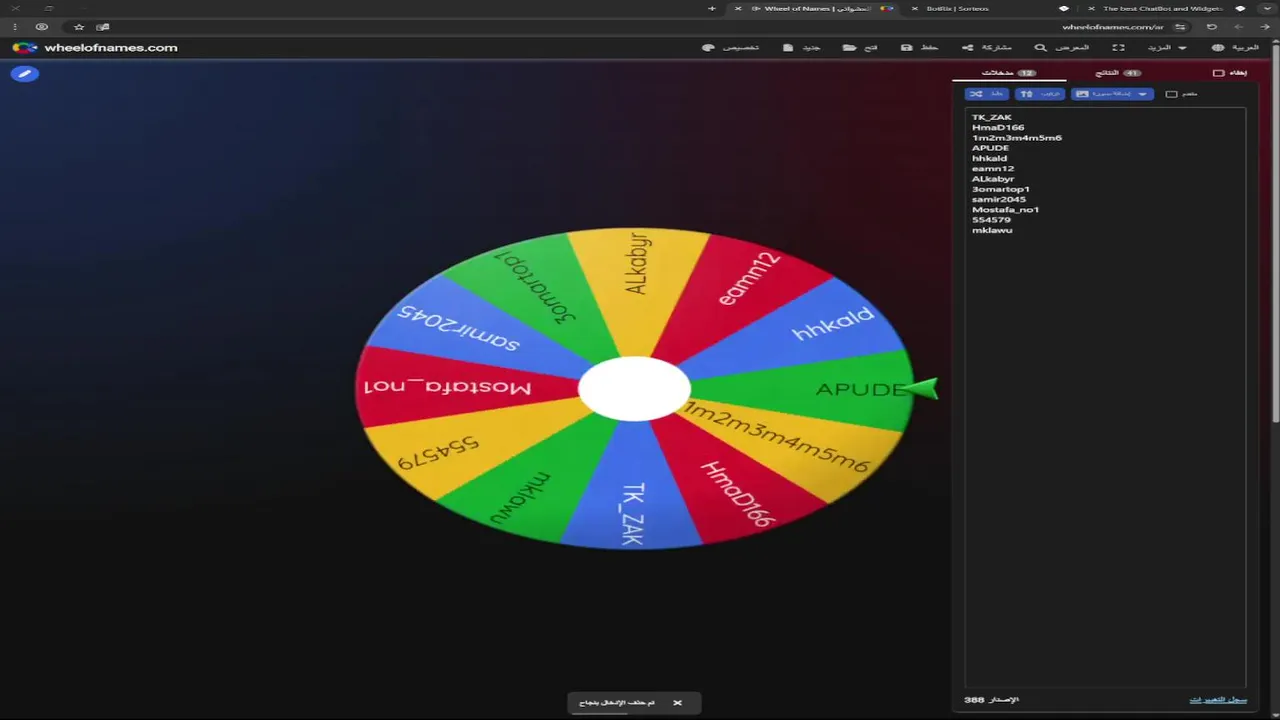This screenshot has height=720, width=1280.
Task: Click the Save disk icon
Action: (906, 47)
